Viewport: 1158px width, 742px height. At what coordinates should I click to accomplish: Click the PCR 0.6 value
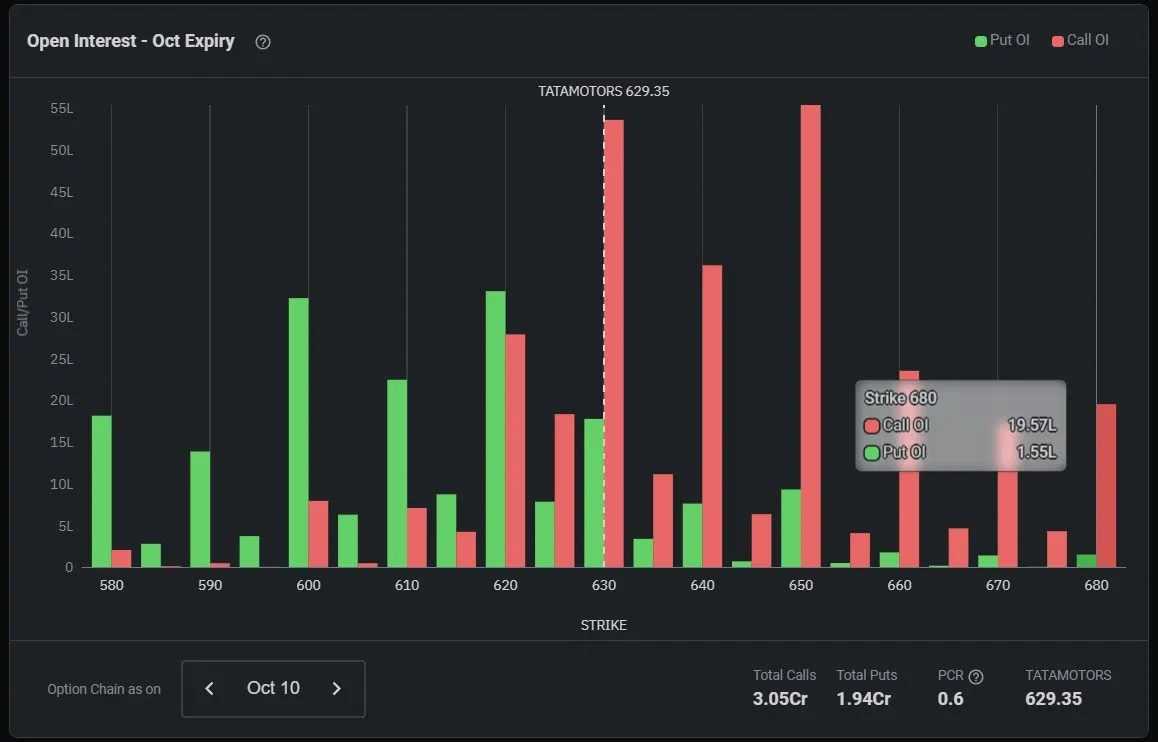(x=950, y=699)
